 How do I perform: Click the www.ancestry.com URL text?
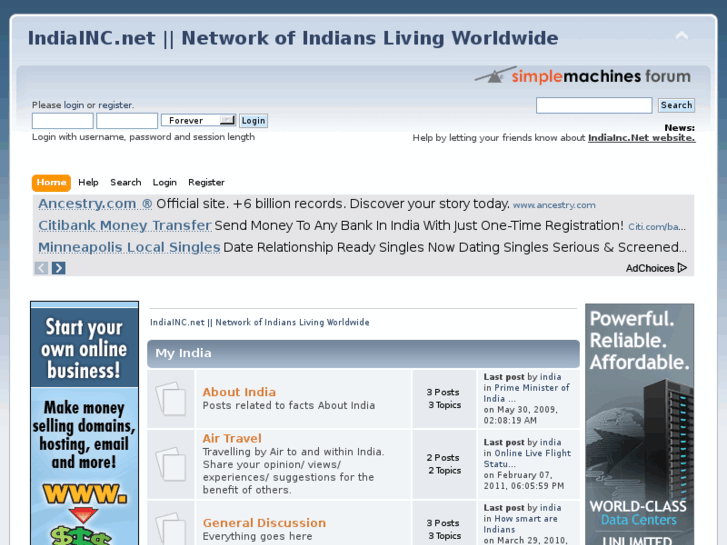coord(554,205)
